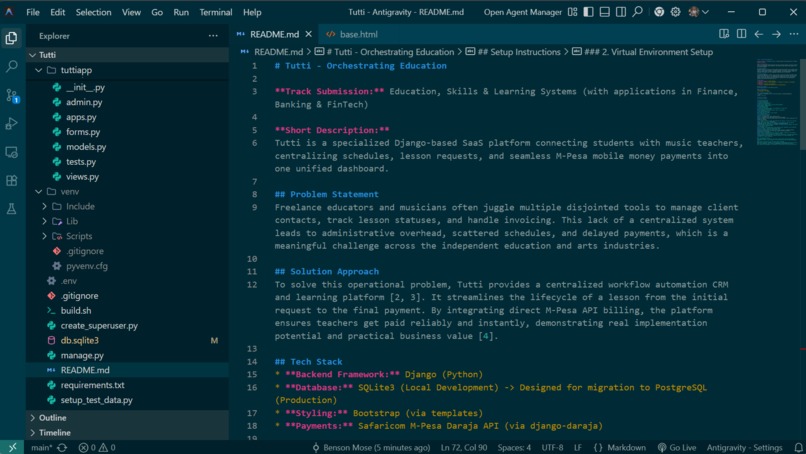Open requirements.txt file
Screen dimensions: 806x454
tap(127, 385)
